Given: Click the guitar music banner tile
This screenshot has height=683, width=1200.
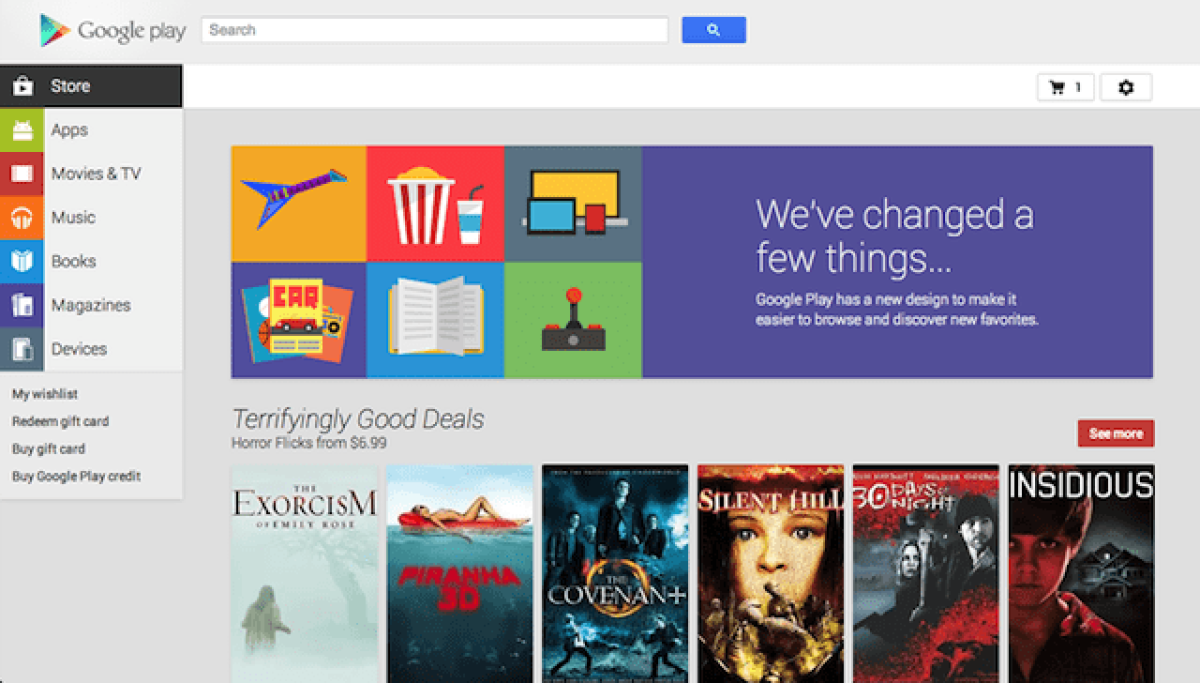Looking at the screenshot, I should [x=298, y=204].
